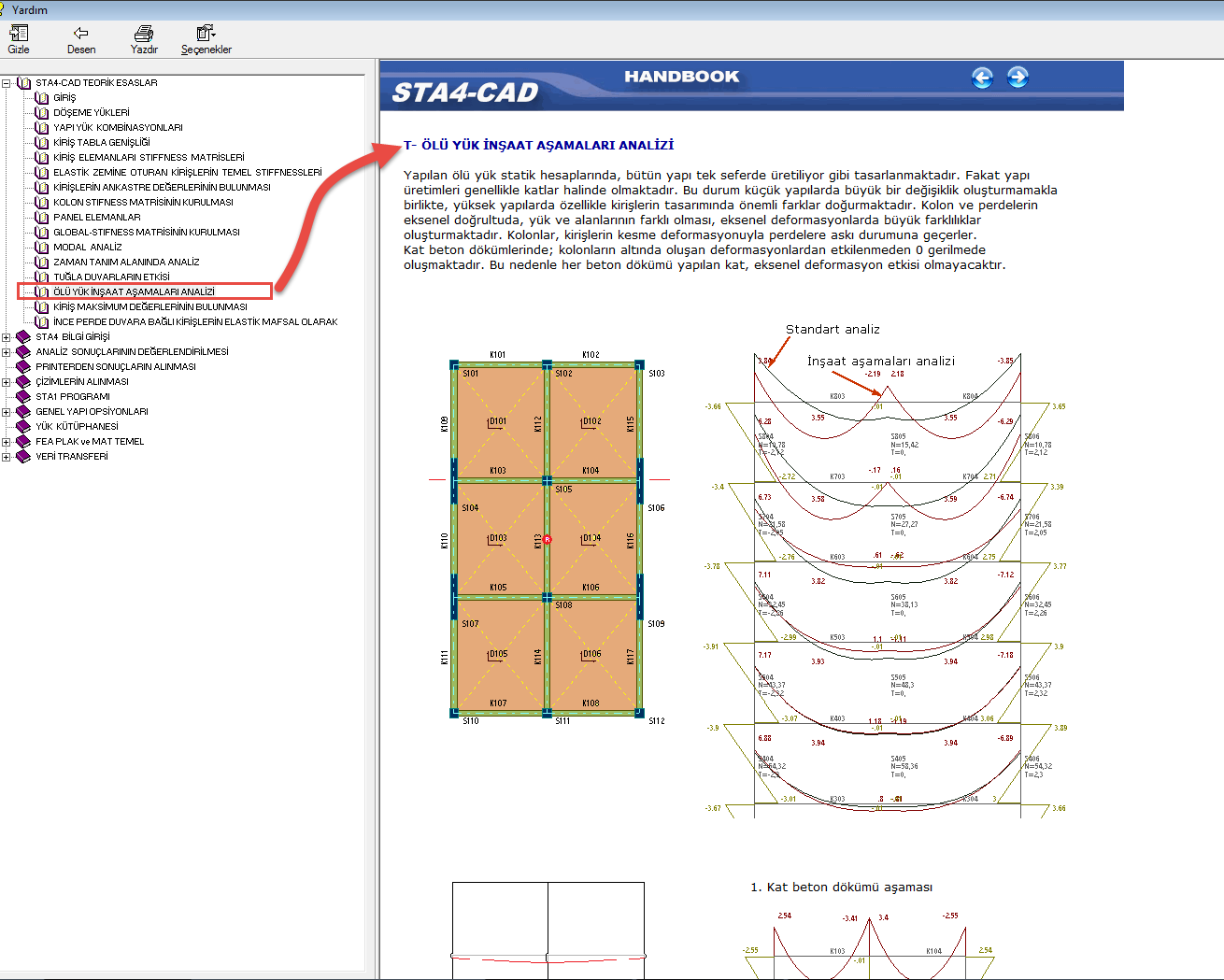1224x980 pixels.
Task: Click the handbook previous page arrow
Action: pyautogui.click(x=982, y=78)
